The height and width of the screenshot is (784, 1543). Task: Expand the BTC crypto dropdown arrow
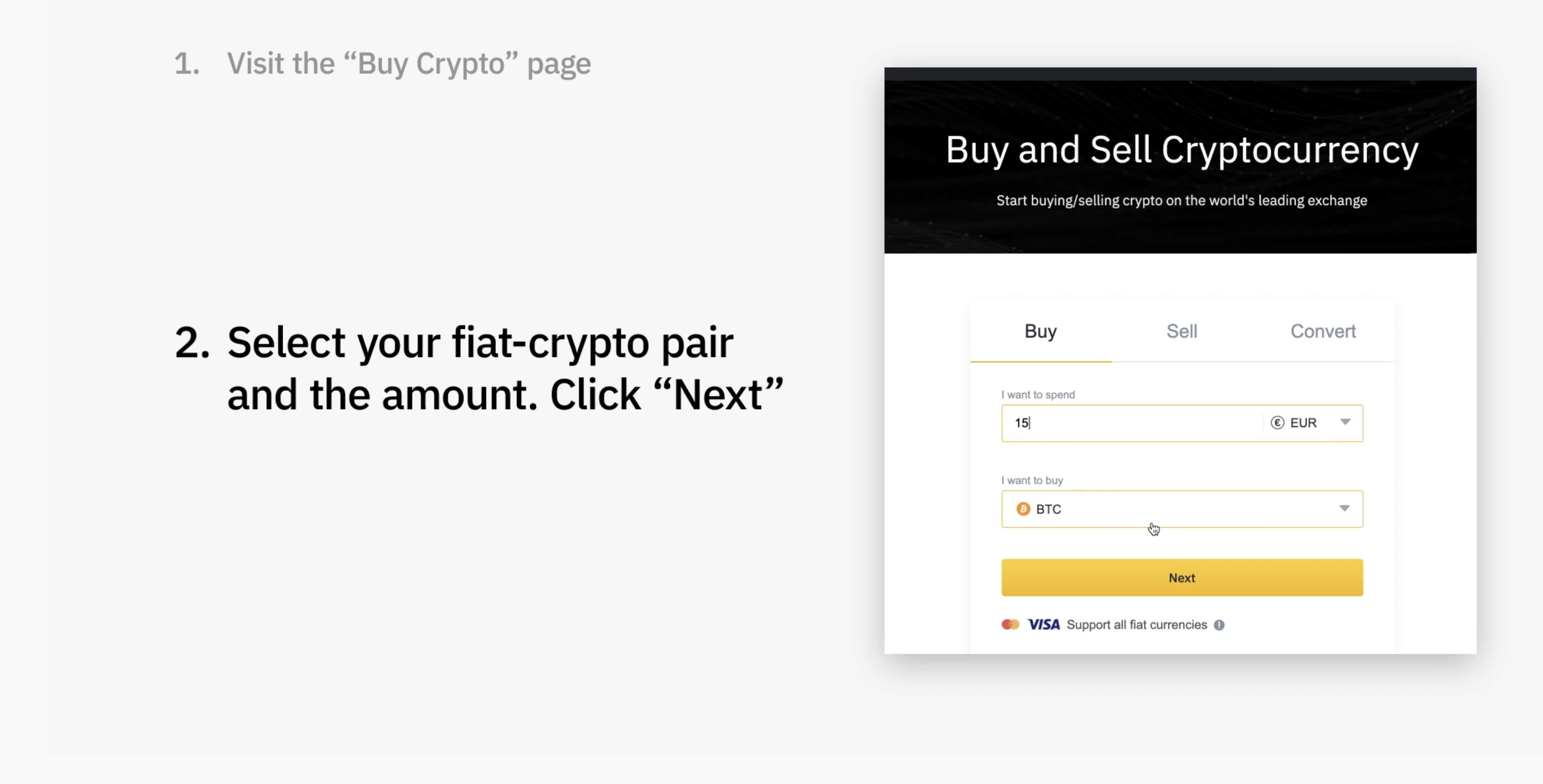[1345, 508]
